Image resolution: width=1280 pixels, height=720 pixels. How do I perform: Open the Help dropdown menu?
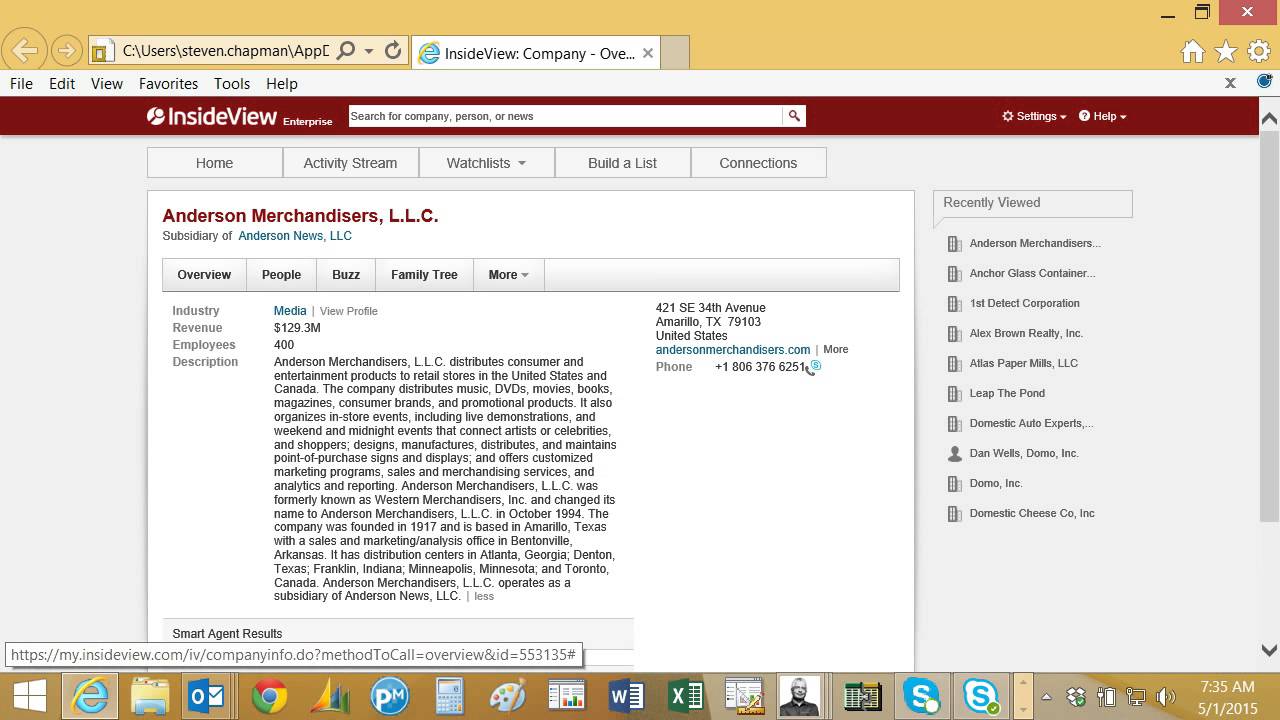point(1102,116)
